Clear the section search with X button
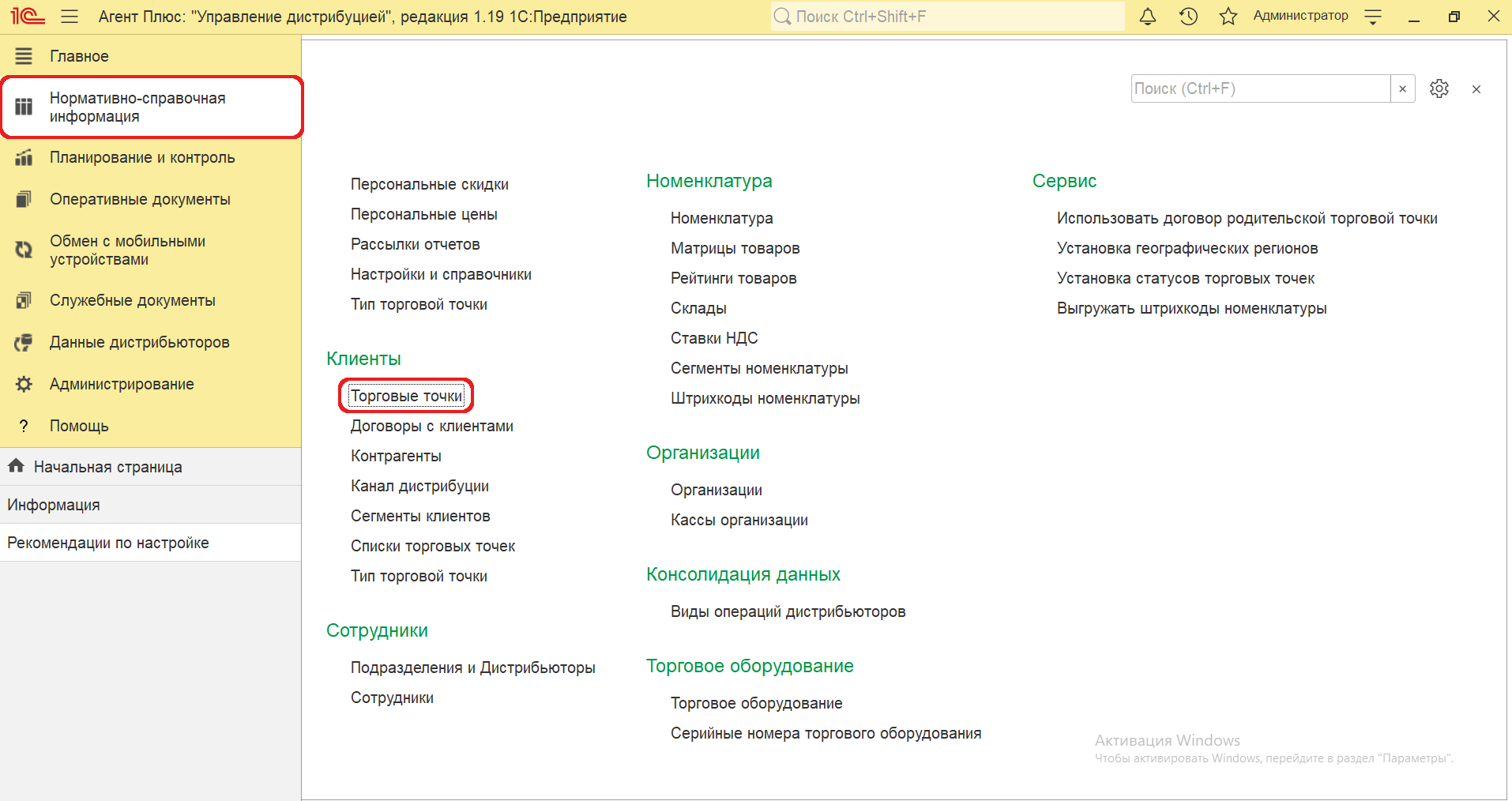Image resolution: width=1512 pixels, height=801 pixels. [x=1402, y=88]
